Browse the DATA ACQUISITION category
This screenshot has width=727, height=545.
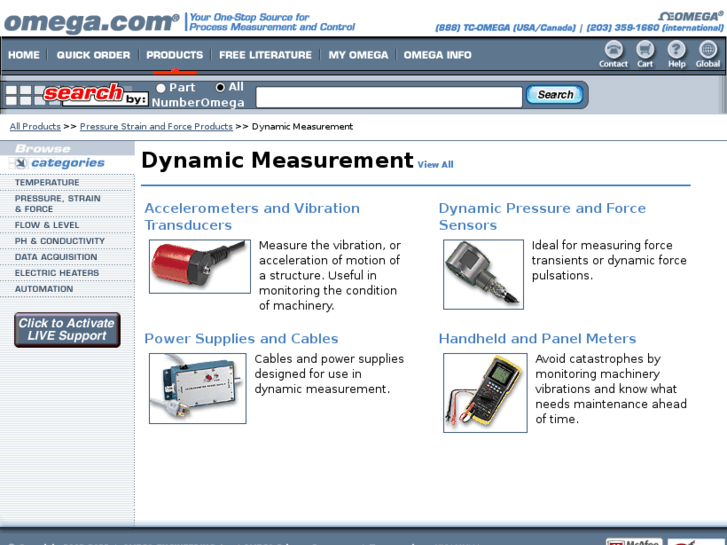click(56, 257)
